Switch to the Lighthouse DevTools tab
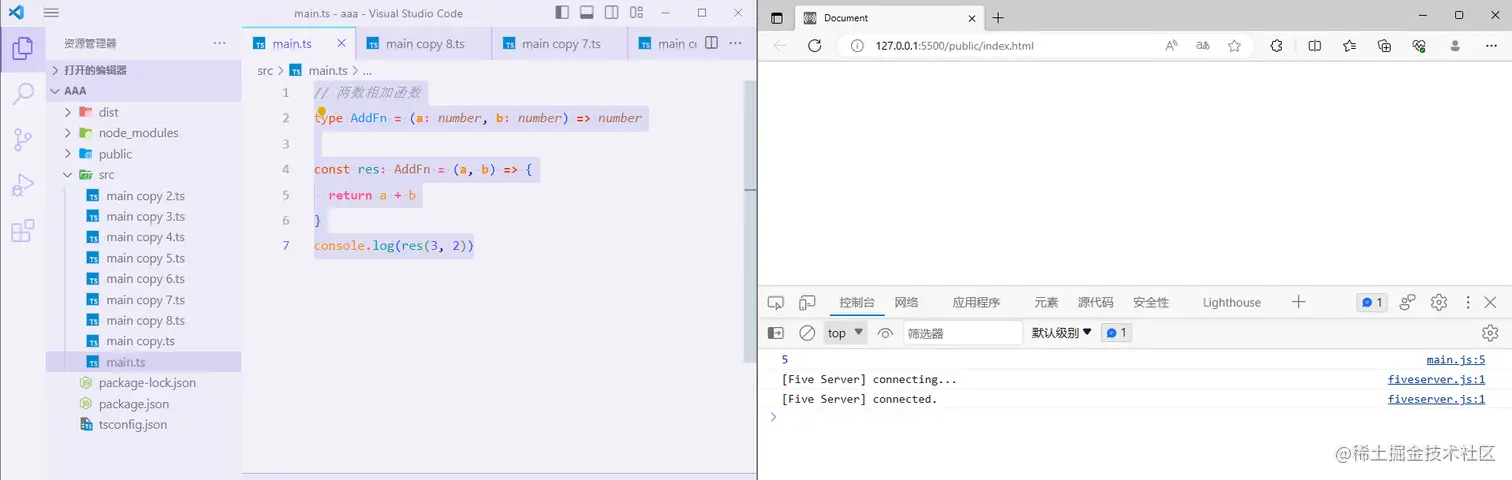 (x=1231, y=302)
